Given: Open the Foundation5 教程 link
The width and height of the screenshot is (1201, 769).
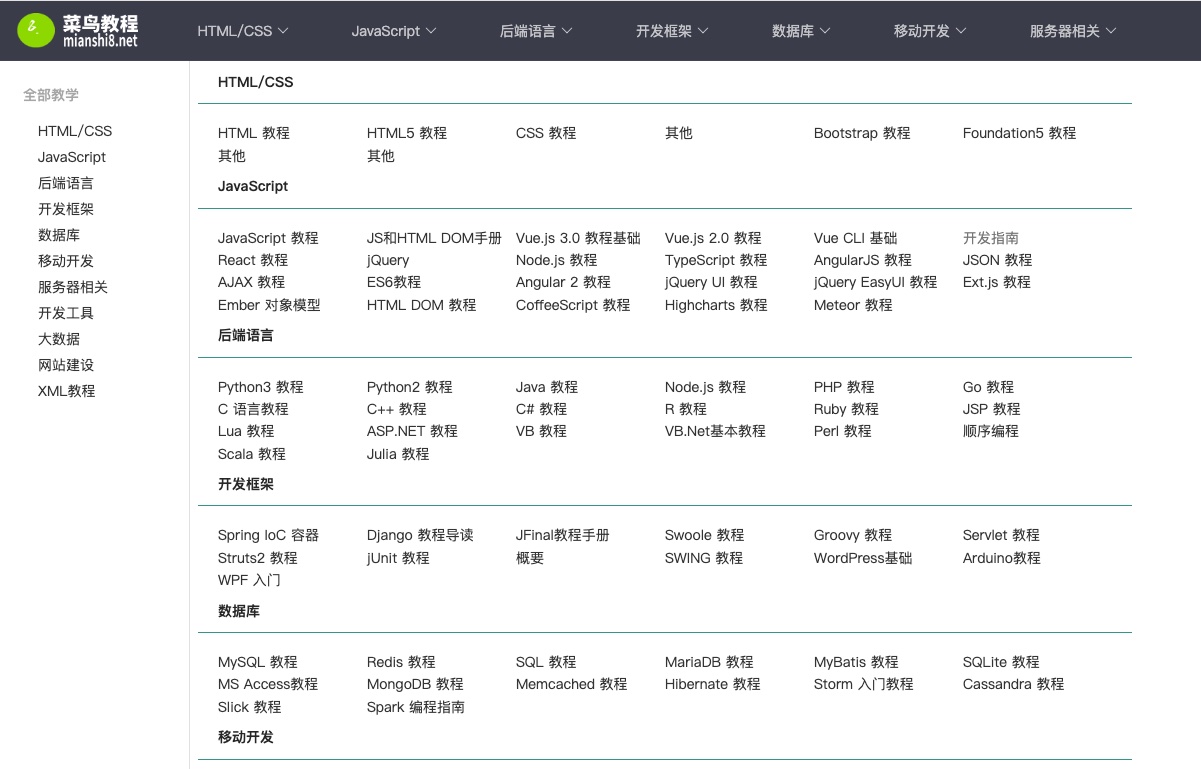Looking at the screenshot, I should pyautogui.click(x=1019, y=133).
